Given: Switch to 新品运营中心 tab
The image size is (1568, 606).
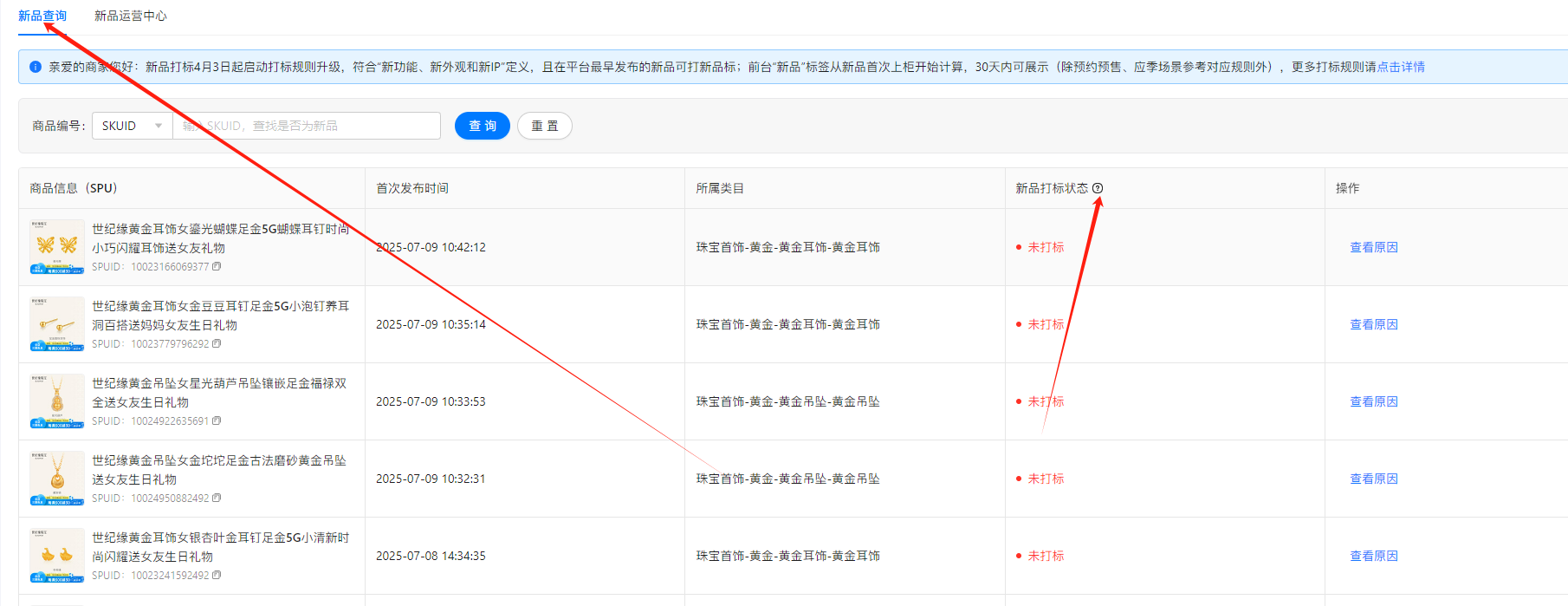Looking at the screenshot, I should click(130, 16).
